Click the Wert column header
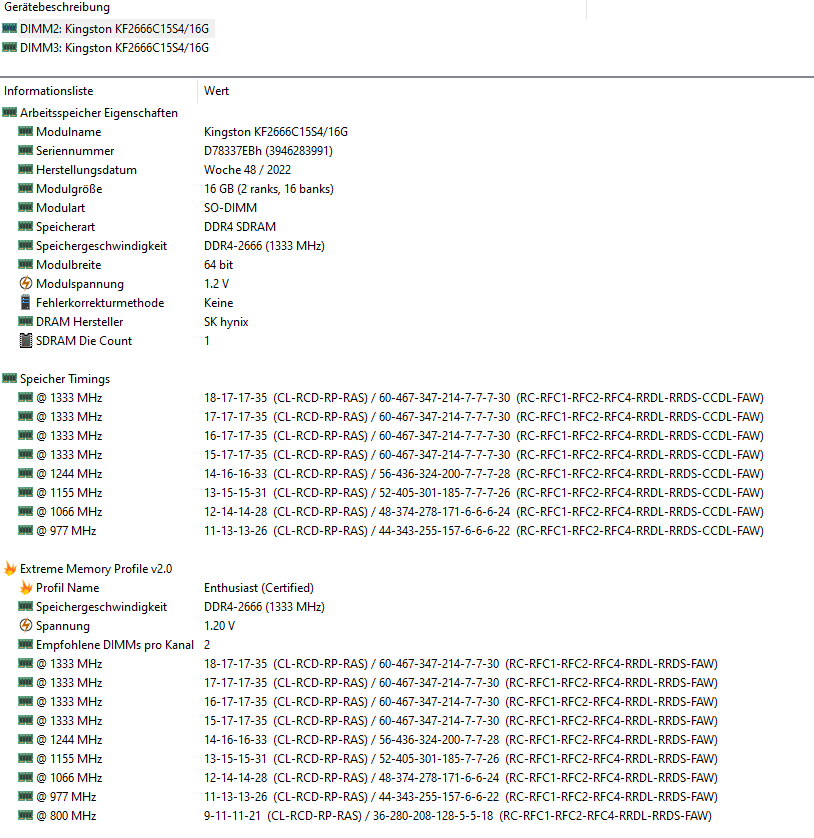This screenshot has width=814, height=838. click(x=216, y=91)
